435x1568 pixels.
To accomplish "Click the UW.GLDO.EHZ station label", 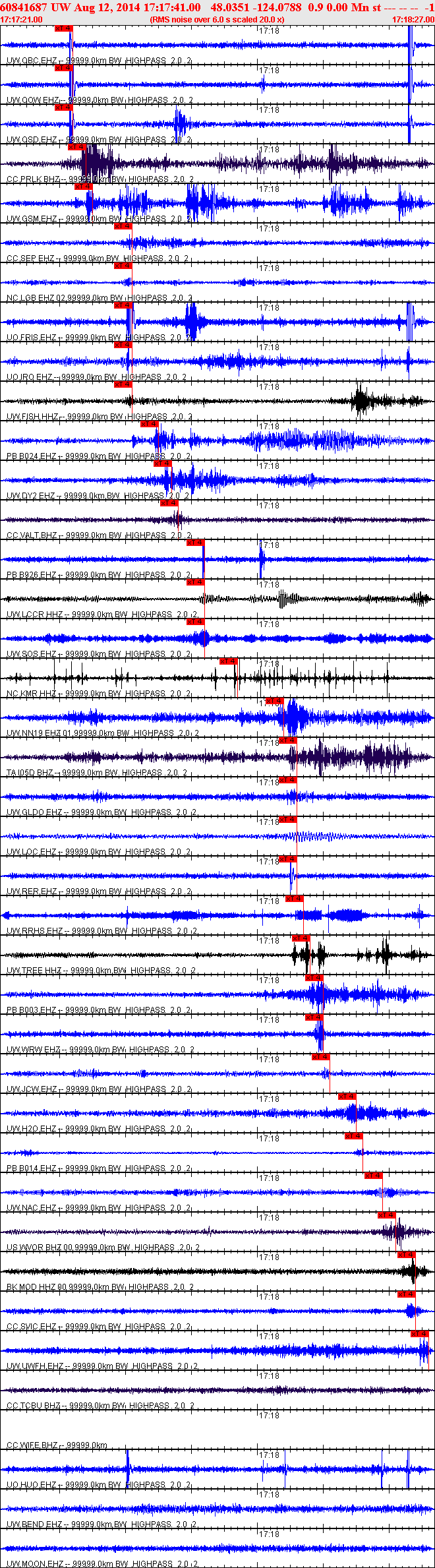I will 35,812.
